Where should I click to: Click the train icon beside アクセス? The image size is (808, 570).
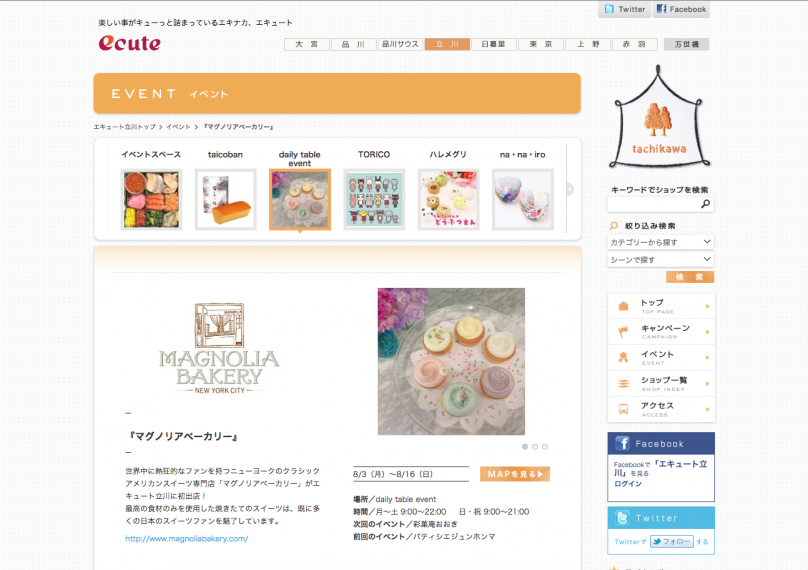pos(624,409)
